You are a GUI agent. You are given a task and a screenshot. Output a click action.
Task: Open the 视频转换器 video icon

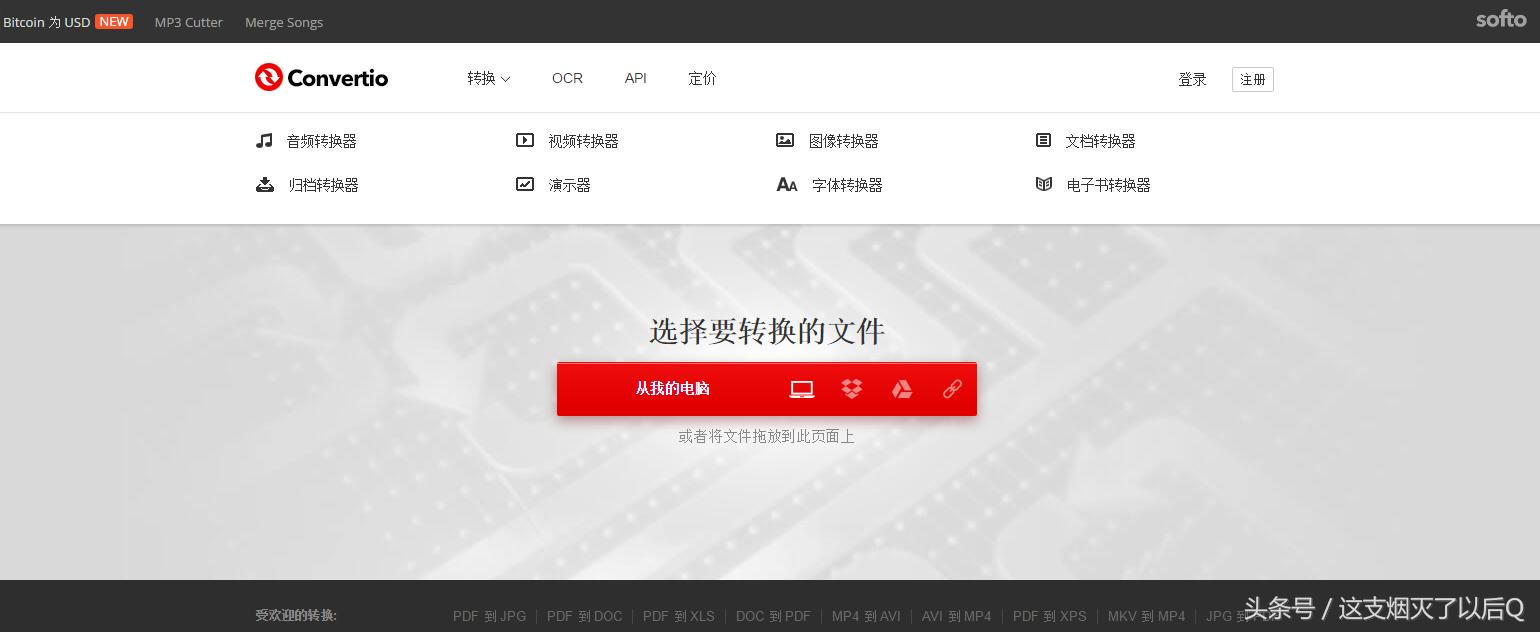(525, 140)
